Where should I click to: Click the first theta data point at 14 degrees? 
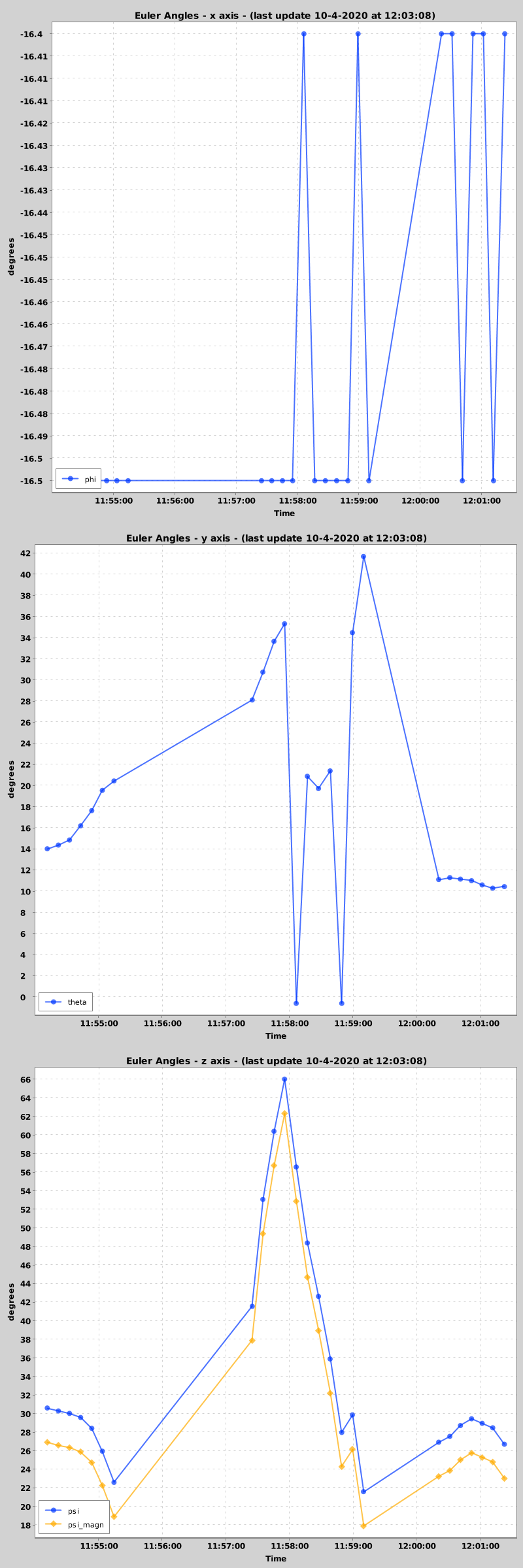point(47,849)
